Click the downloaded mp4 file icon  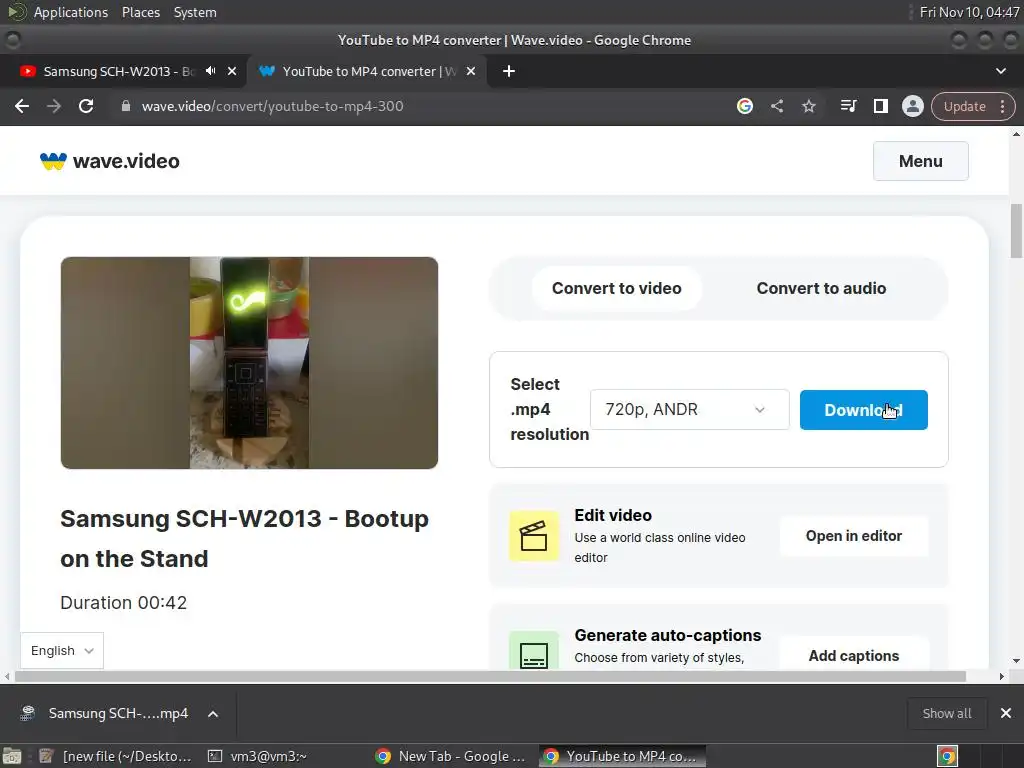click(27, 713)
